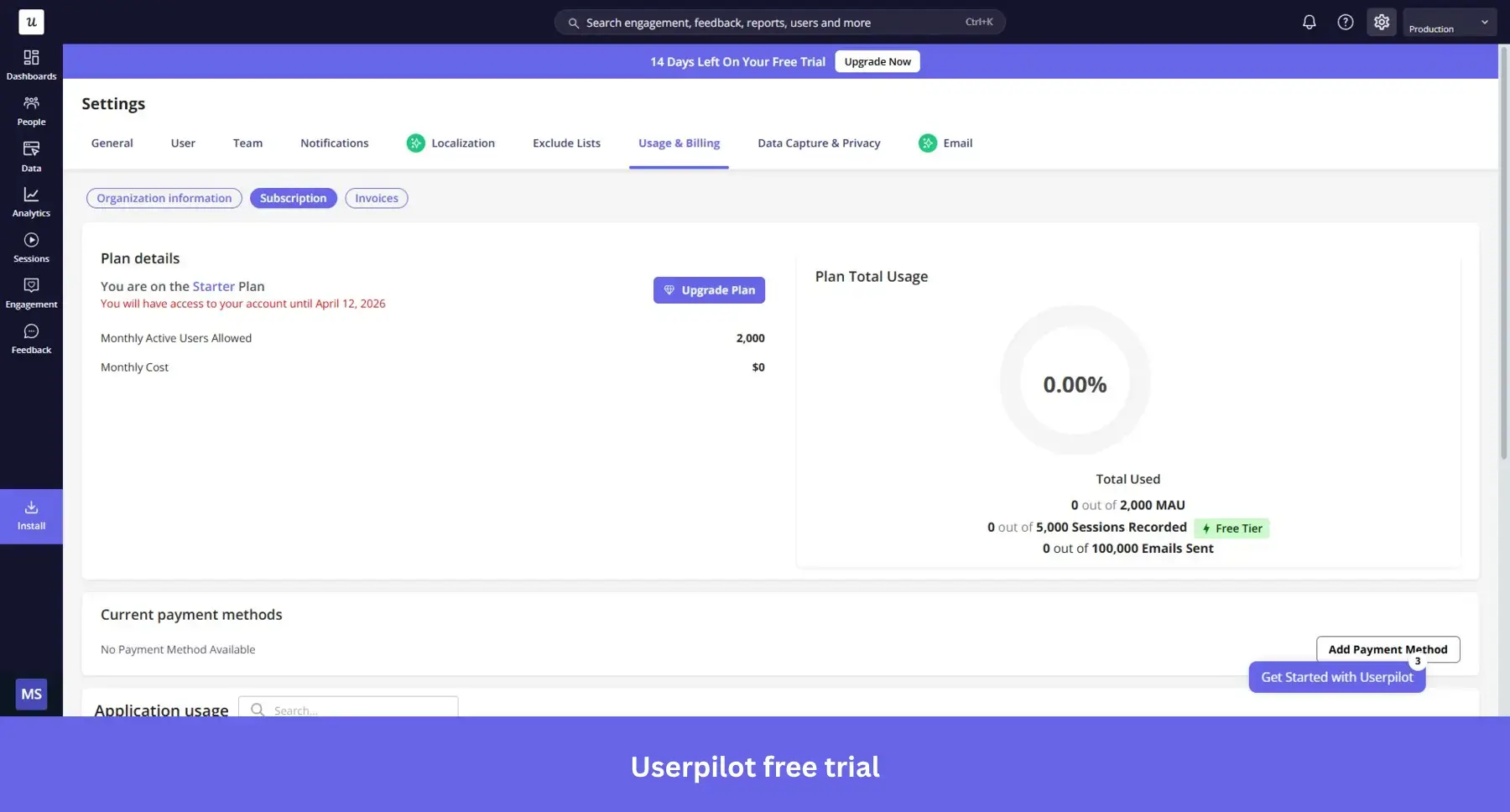Open Analytics from the left sidebar

point(31,200)
